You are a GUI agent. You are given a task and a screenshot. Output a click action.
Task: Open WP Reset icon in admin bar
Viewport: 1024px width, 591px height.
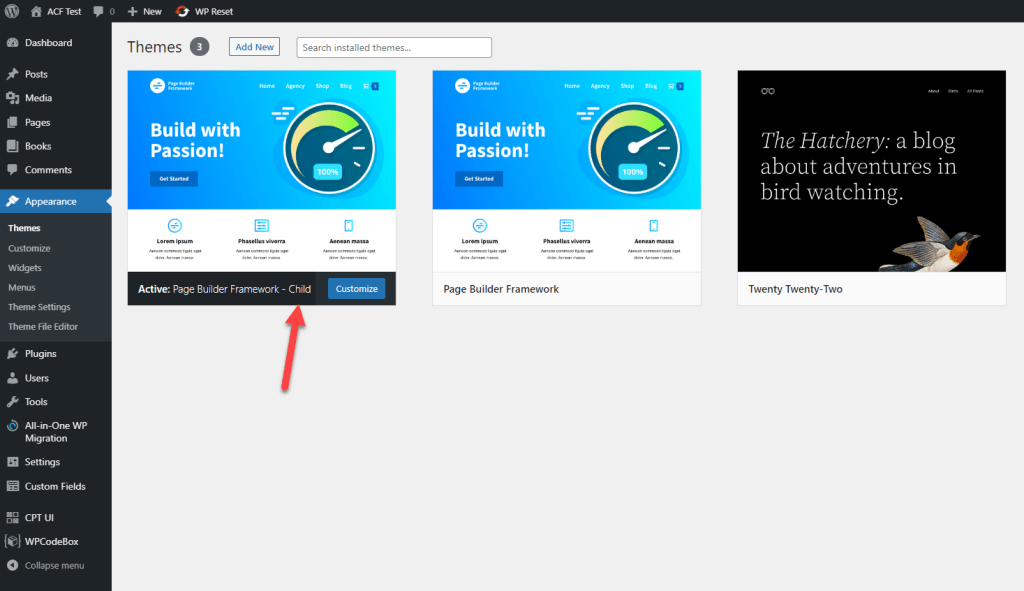click(x=182, y=11)
